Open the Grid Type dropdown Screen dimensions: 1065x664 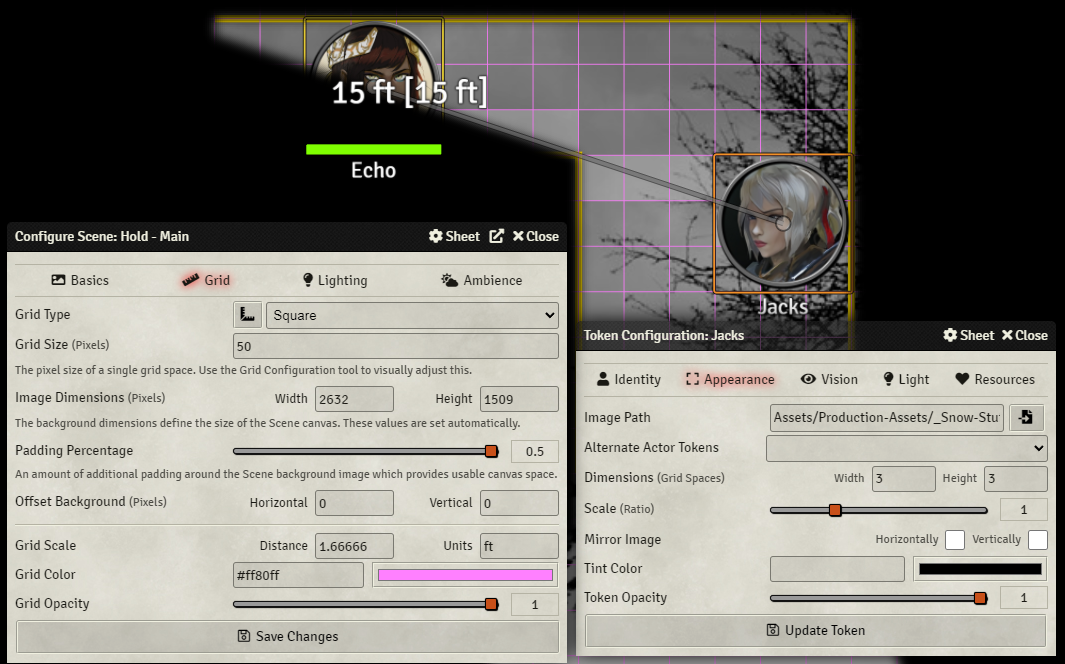412,315
